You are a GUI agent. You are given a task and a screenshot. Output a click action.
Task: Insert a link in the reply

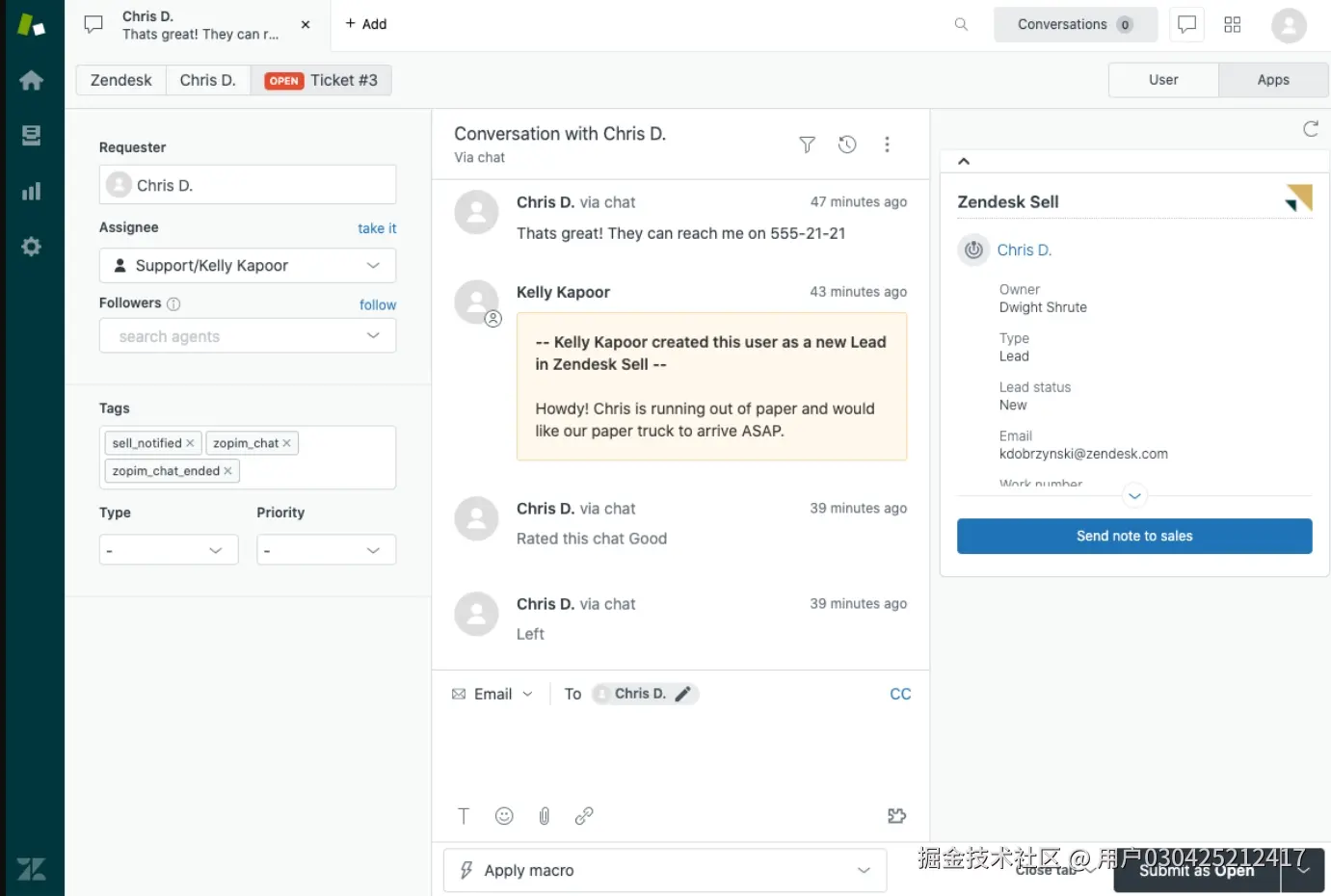point(584,816)
